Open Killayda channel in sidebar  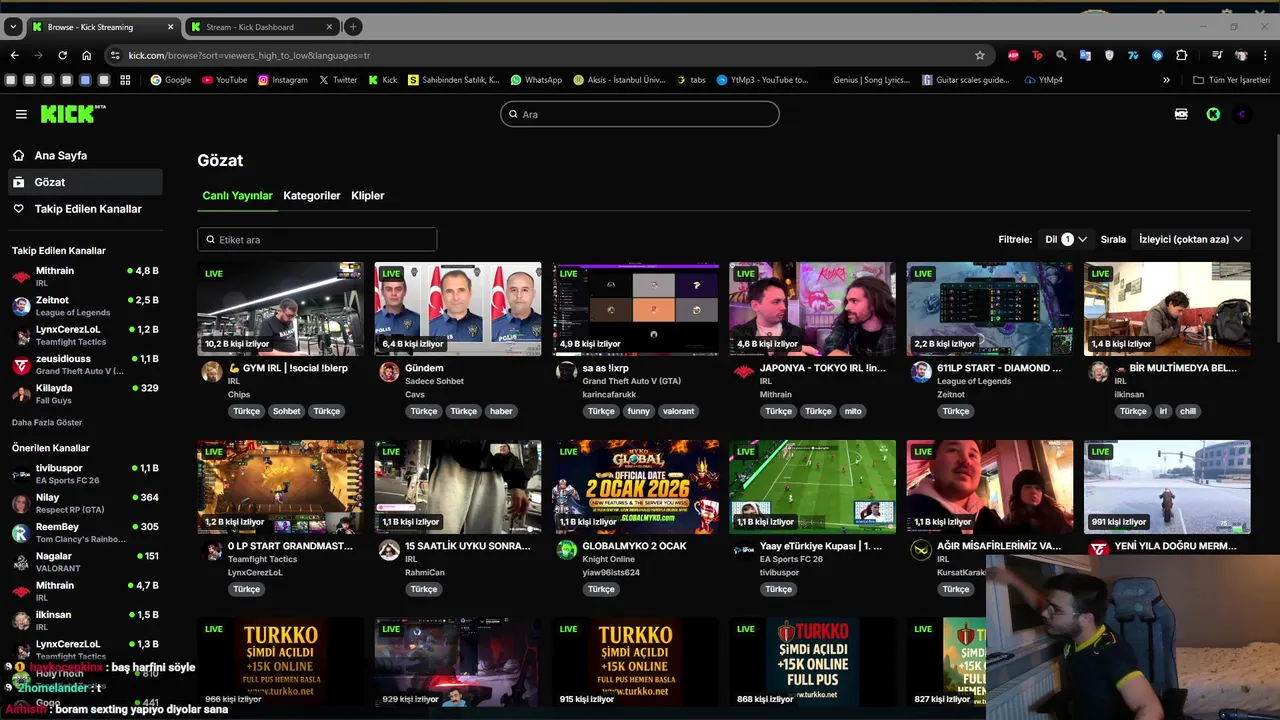[x=85, y=393]
